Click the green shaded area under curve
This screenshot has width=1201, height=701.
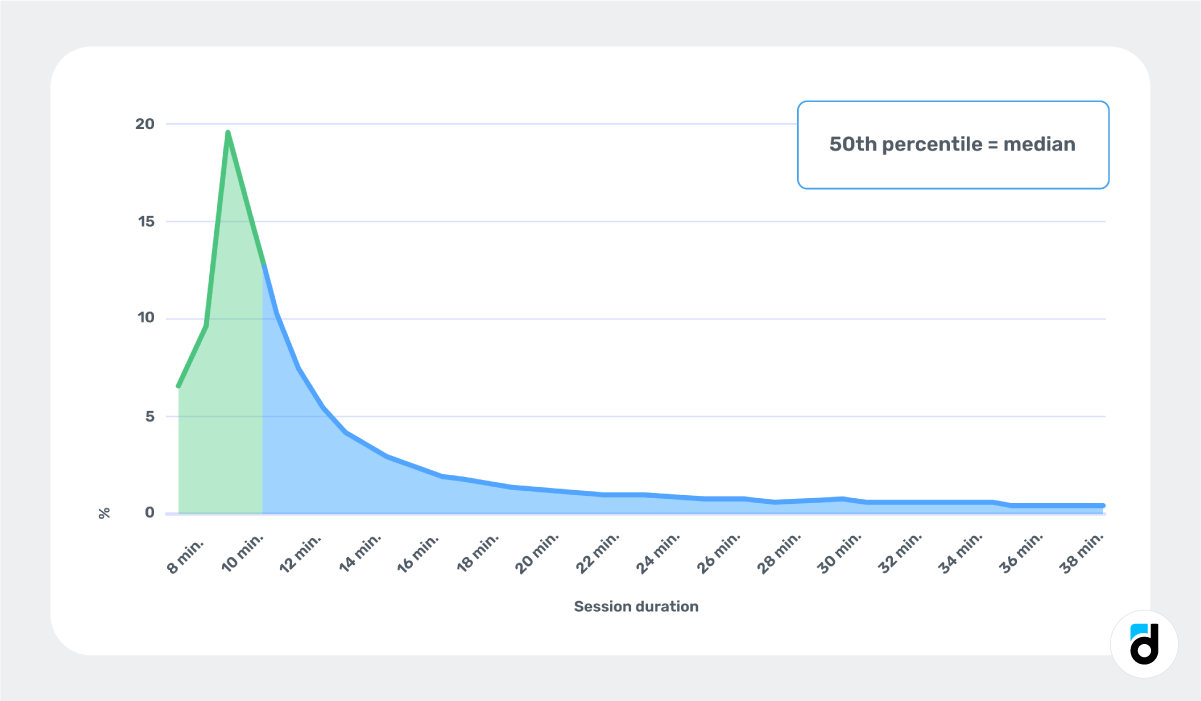click(225, 400)
